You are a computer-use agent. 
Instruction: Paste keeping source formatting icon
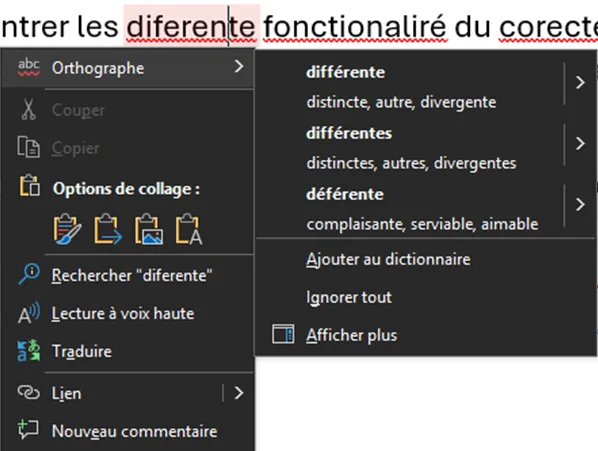click(x=68, y=229)
